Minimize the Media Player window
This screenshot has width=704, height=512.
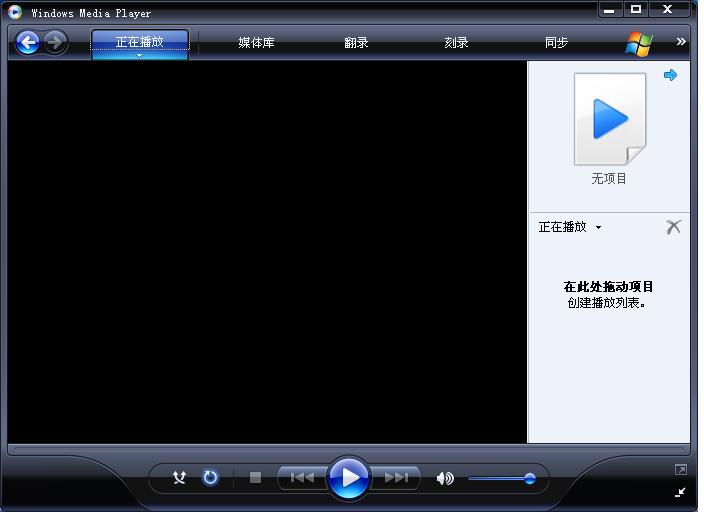click(x=609, y=10)
